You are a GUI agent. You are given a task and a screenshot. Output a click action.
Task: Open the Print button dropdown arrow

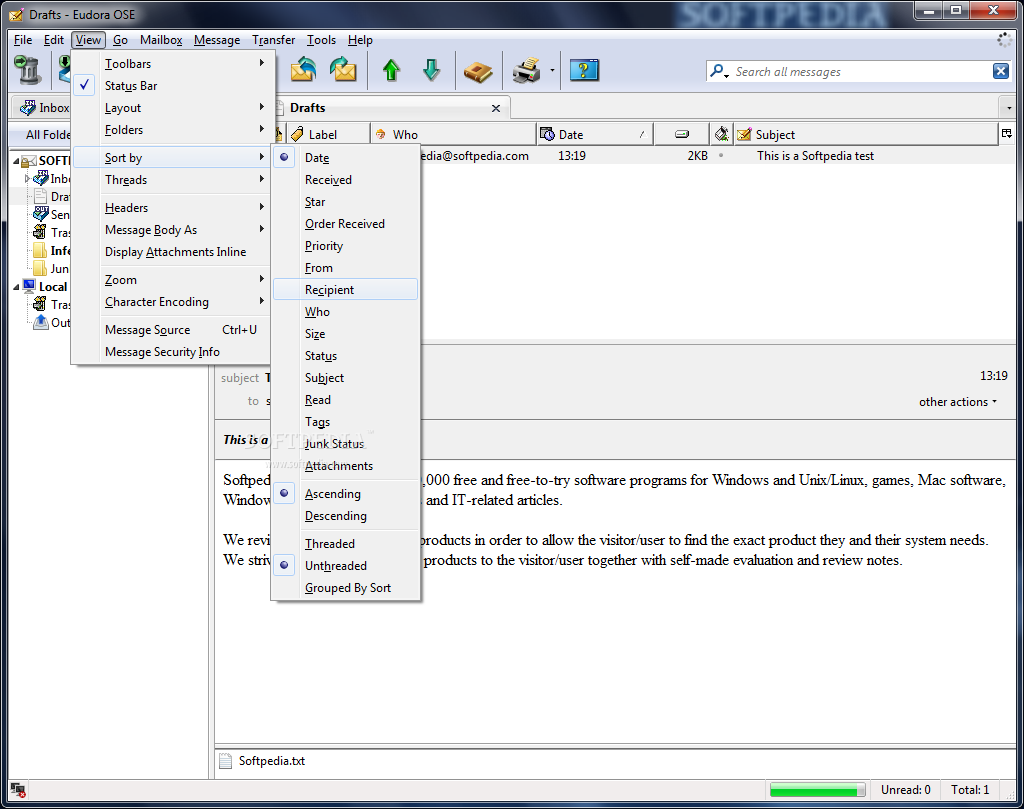[552, 71]
